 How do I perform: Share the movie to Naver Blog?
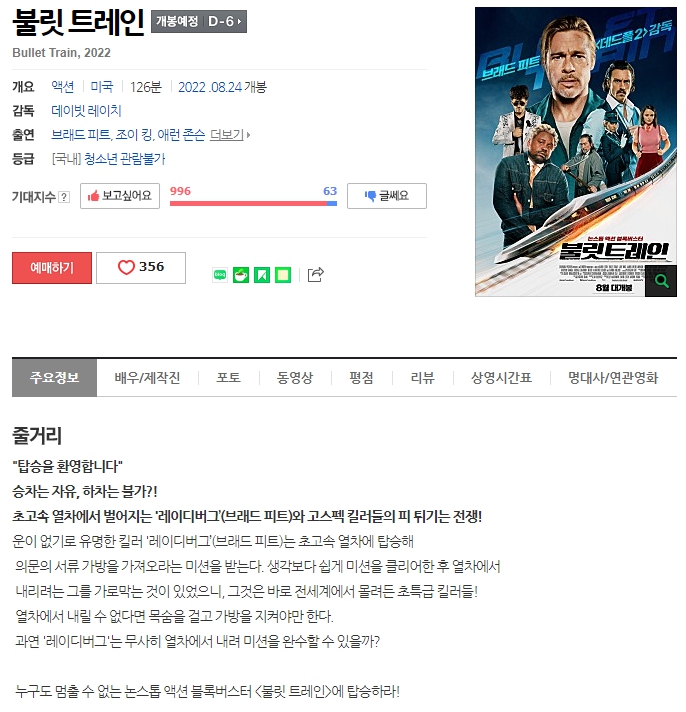pos(220,275)
